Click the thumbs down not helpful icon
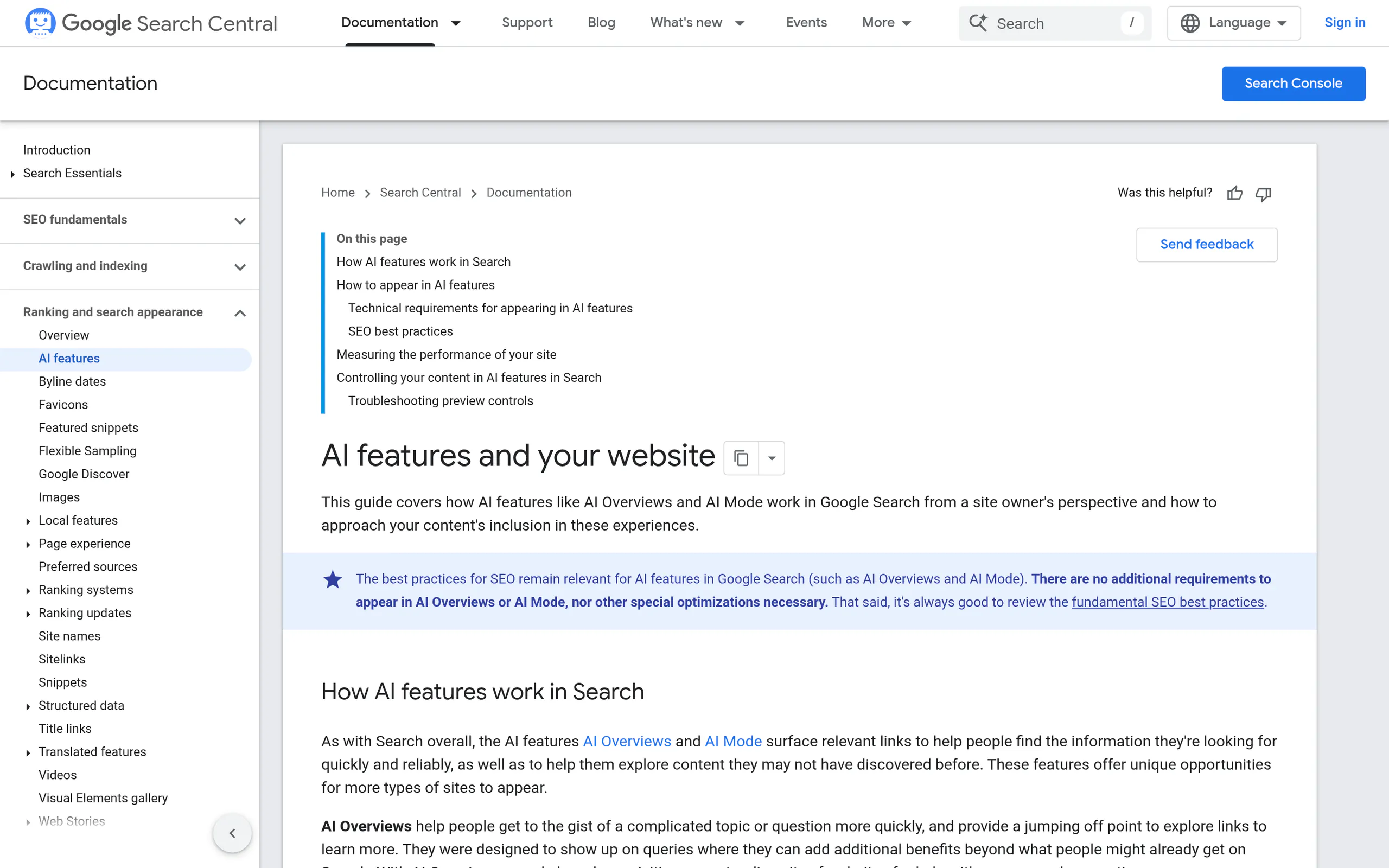Image resolution: width=1389 pixels, height=868 pixels. point(1263,194)
